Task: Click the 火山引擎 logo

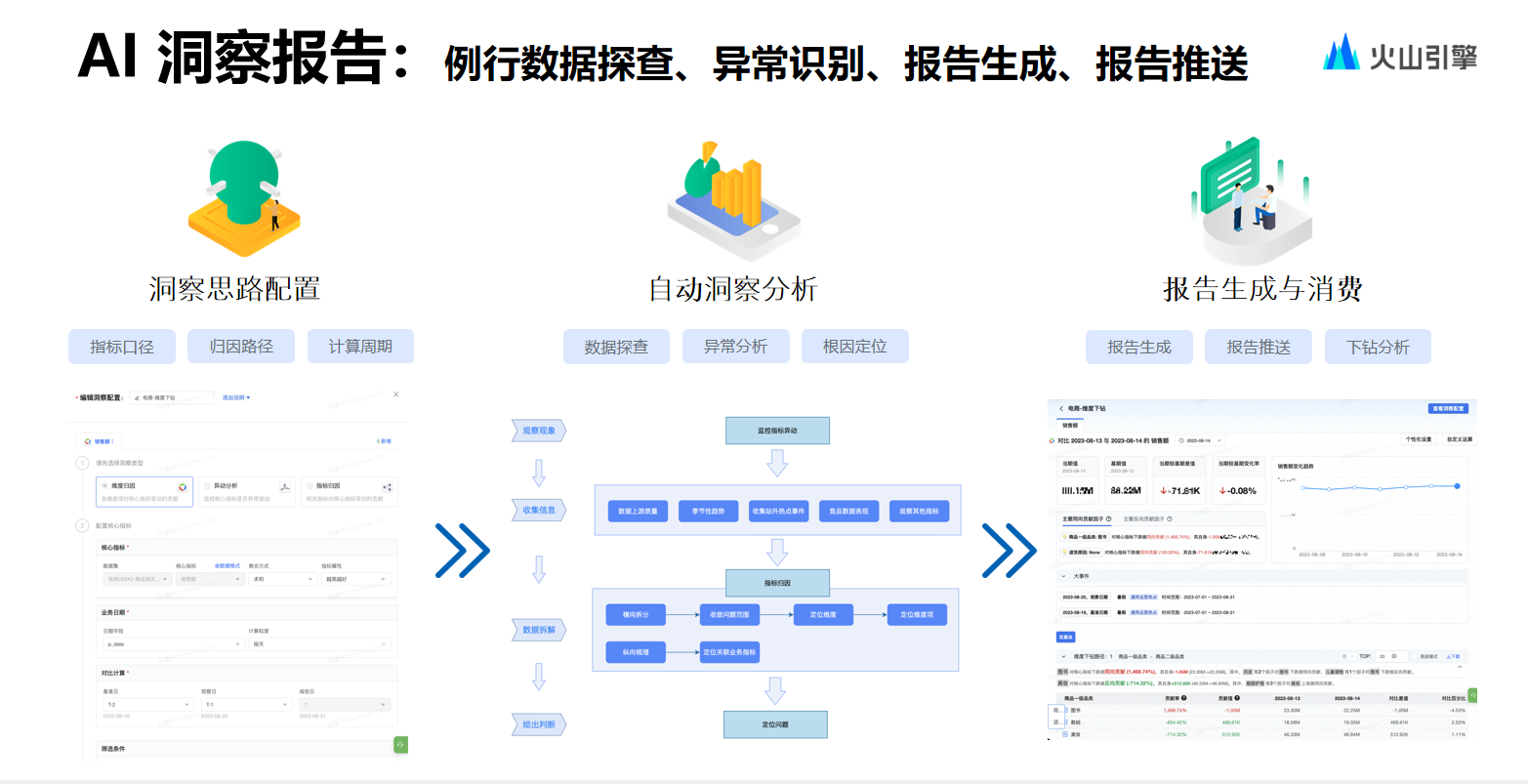Action: pos(1400,53)
